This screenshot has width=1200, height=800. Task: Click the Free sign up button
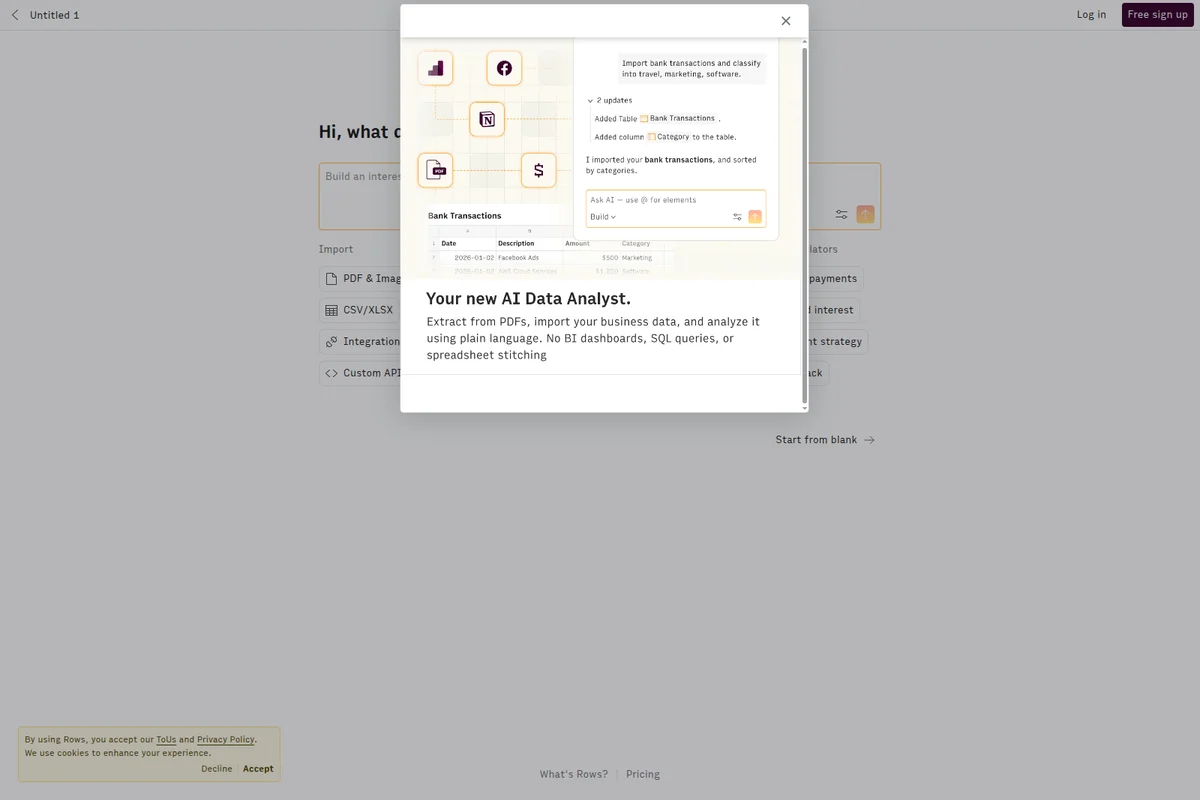[1157, 14]
